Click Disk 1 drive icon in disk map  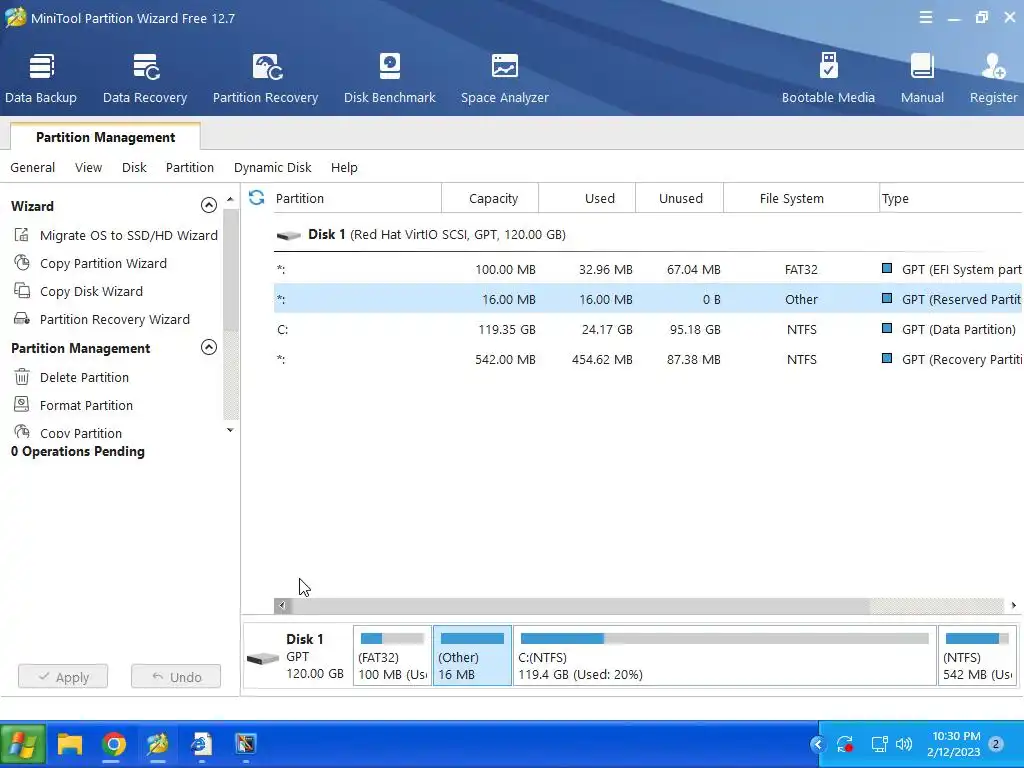[x=263, y=658]
